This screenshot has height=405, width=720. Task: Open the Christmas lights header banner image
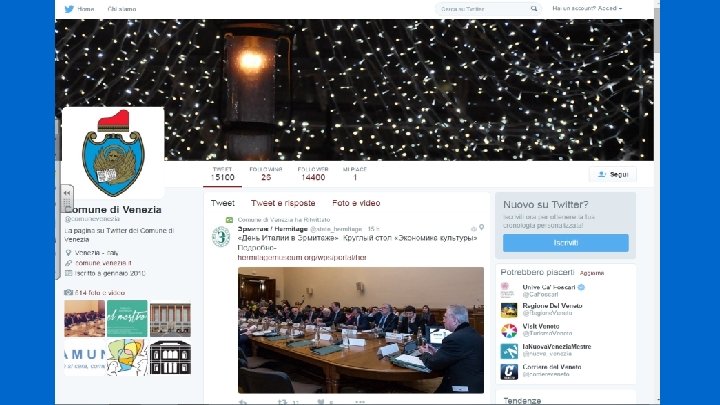354,90
